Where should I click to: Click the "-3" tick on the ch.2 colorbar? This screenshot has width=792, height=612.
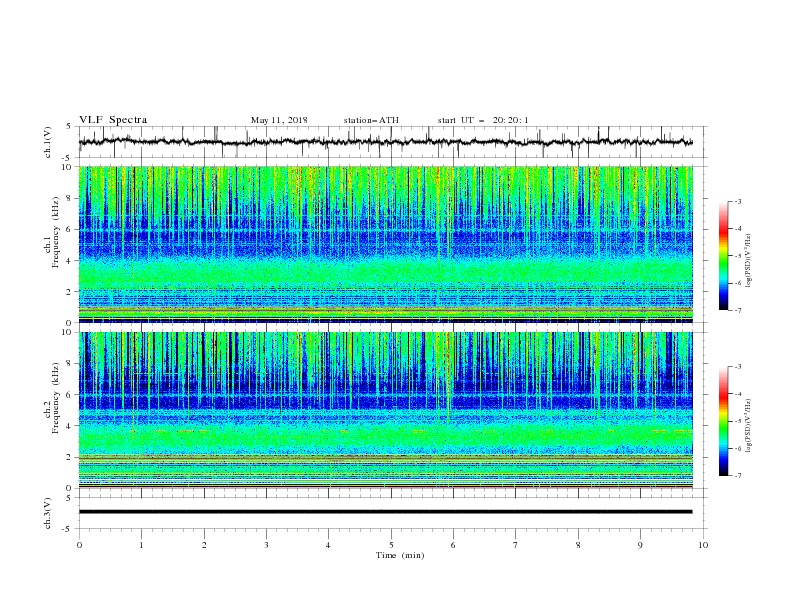pos(737,367)
